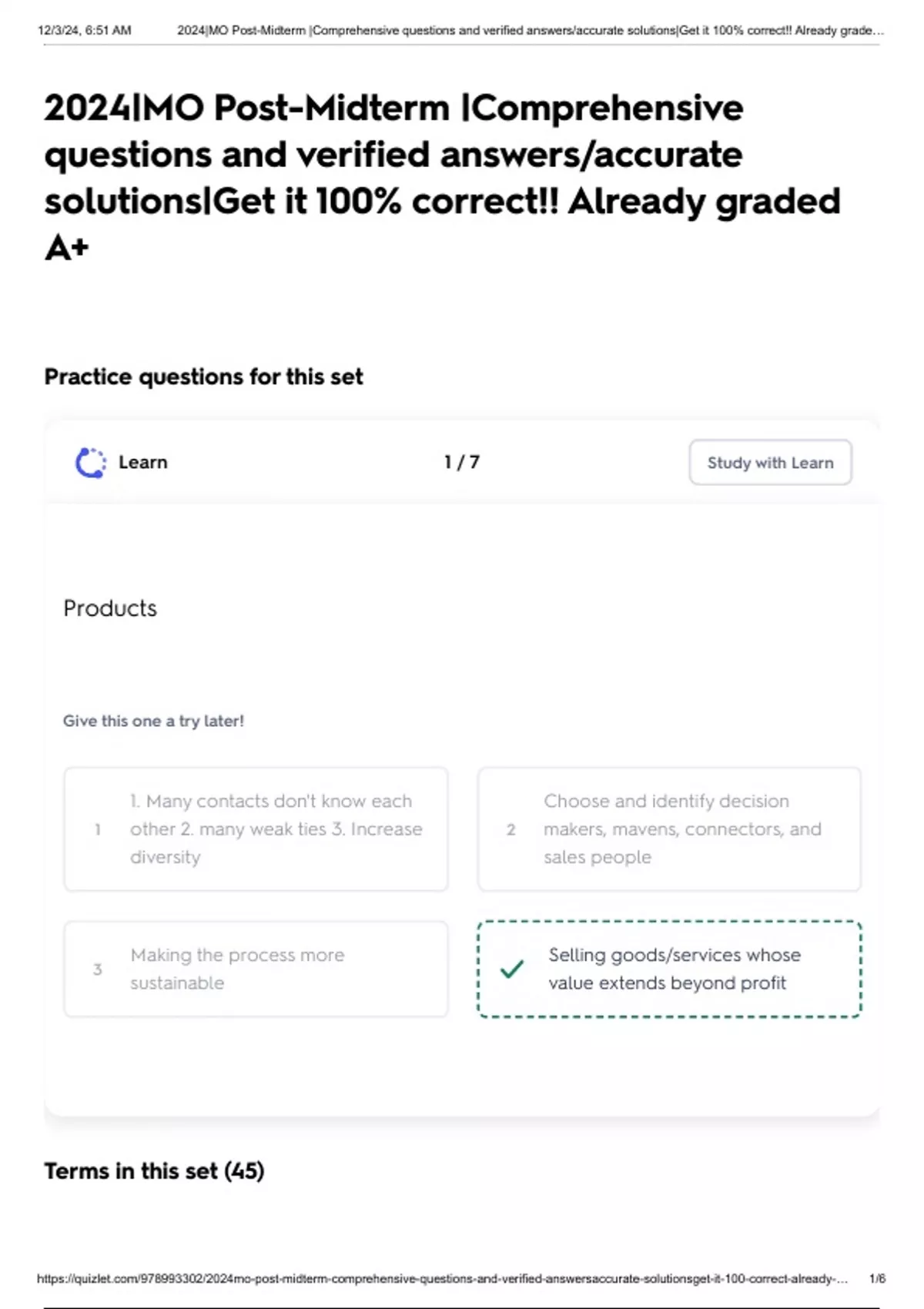
Task: Choose answer "Choose and identify decision makers"
Action: pyautogui.click(x=682, y=829)
